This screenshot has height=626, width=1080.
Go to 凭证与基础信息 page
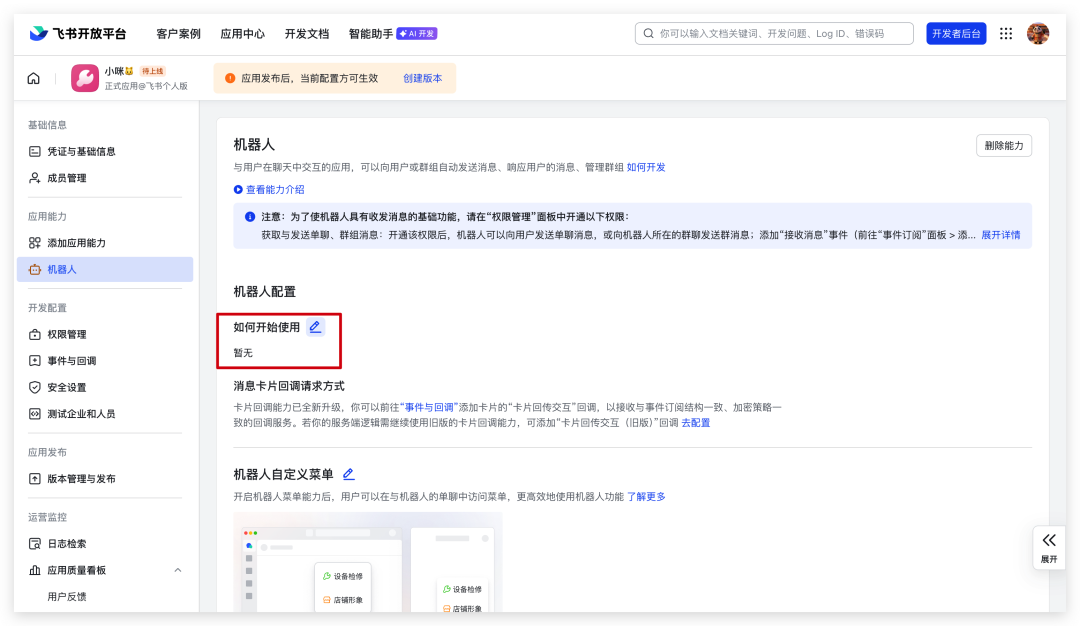coord(81,151)
